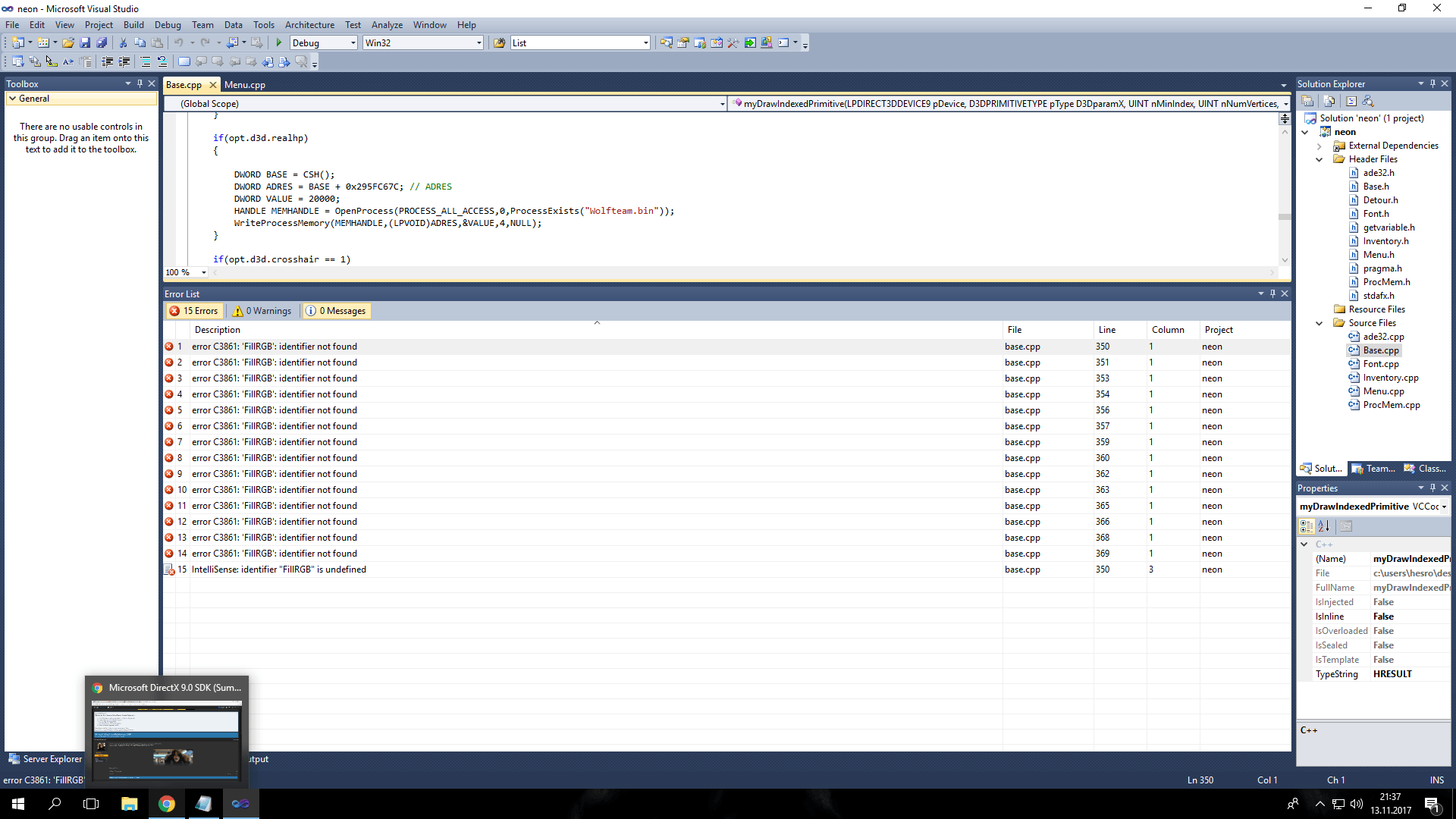Image resolution: width=1456 pixels, height=819 pixels.
Task: Click View Code icon in Solution Explorer
Action: tap(1351, 101)
